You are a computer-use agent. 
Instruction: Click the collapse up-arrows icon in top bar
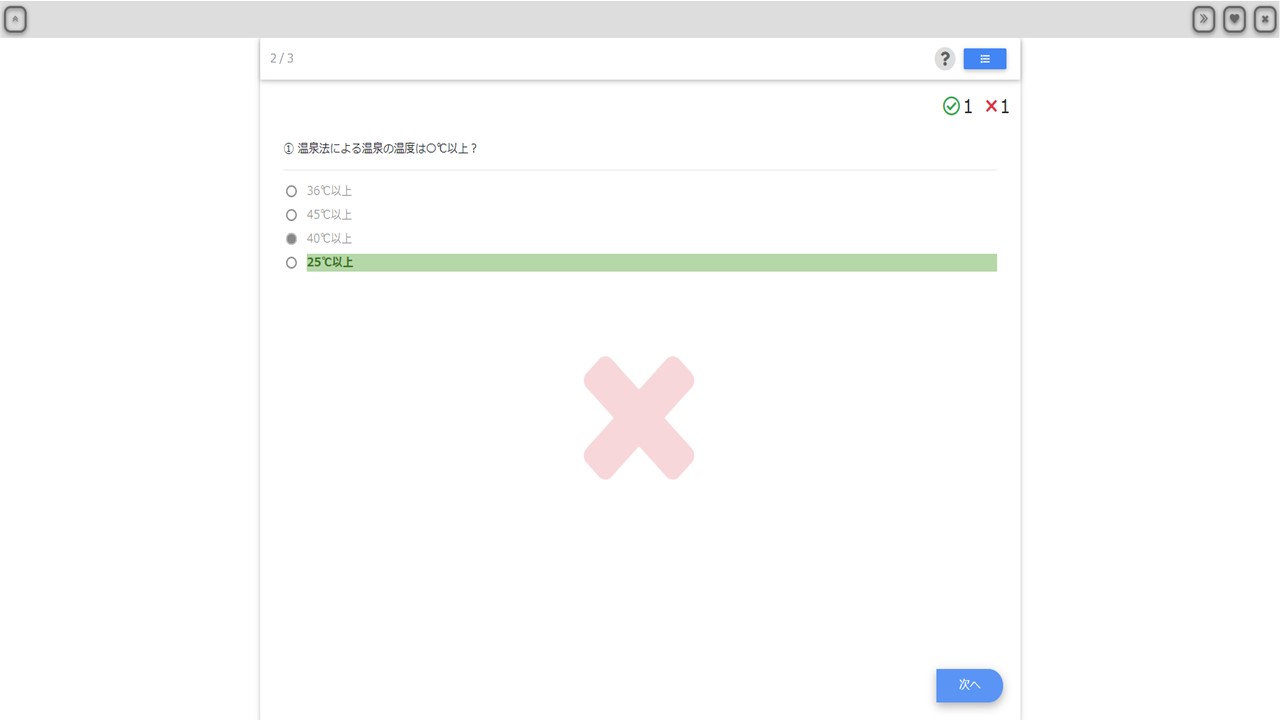tap(15, 19)
